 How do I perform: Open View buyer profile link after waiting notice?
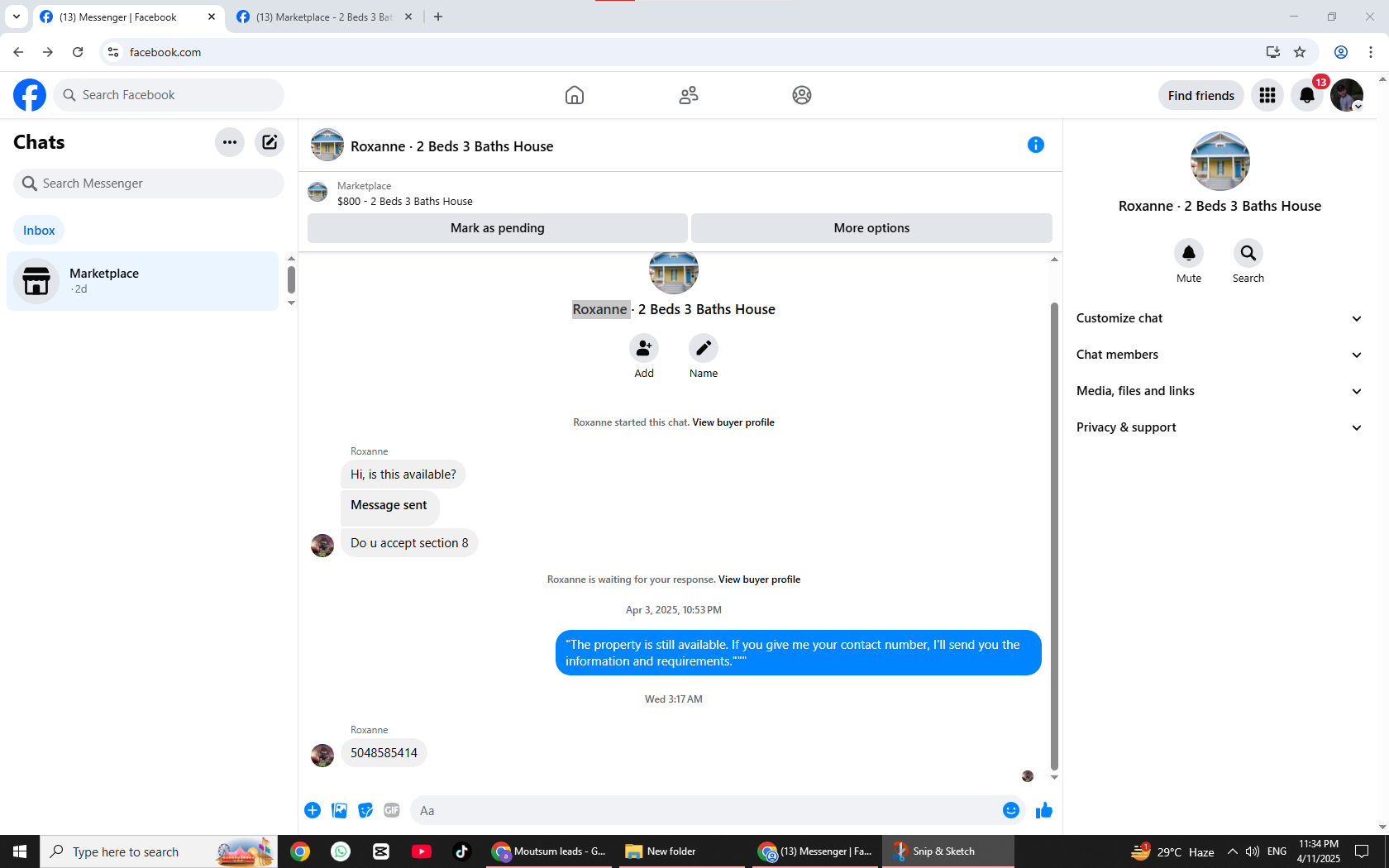point(759,579)
